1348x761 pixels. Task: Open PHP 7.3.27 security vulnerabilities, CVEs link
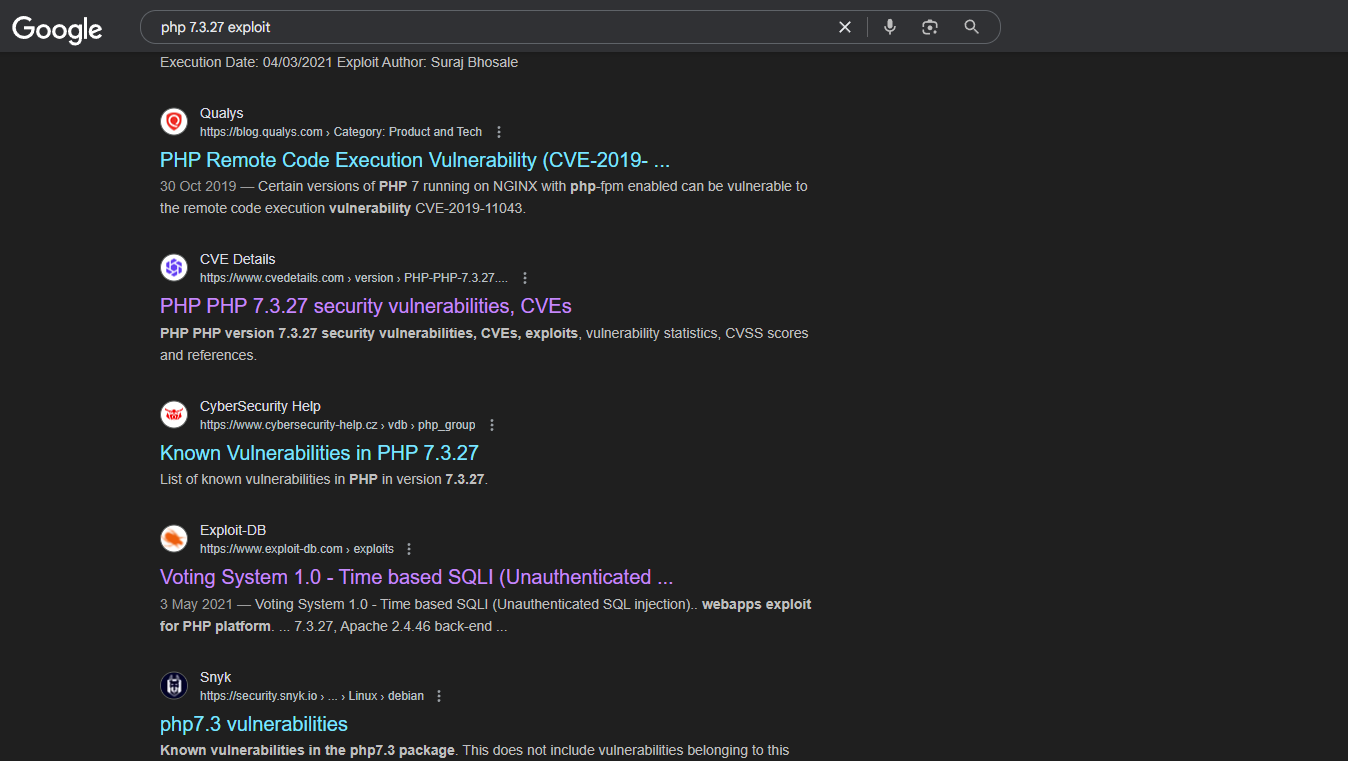click(365, 306)
